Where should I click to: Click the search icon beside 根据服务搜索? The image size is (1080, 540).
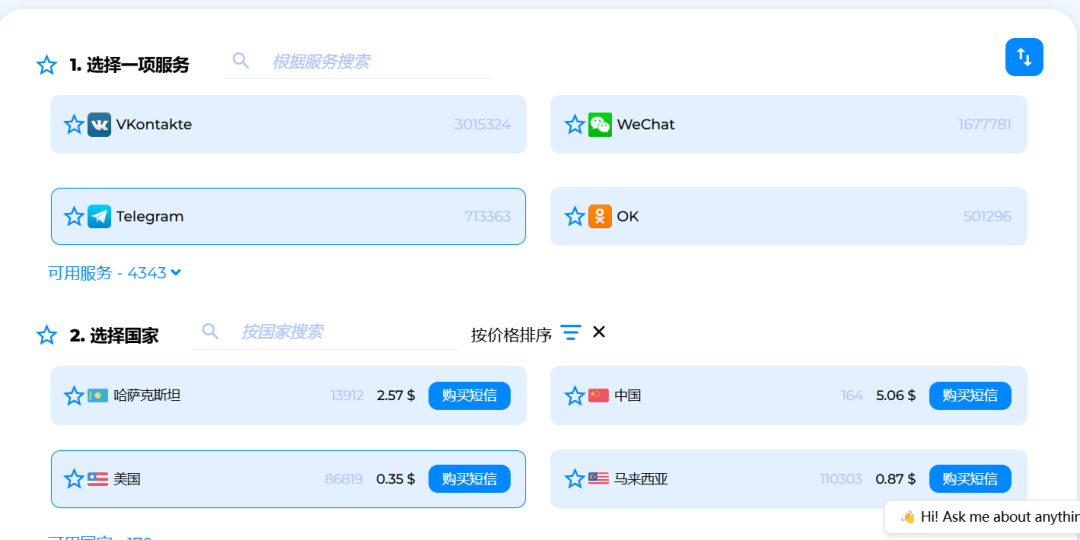tap(240, 61)
